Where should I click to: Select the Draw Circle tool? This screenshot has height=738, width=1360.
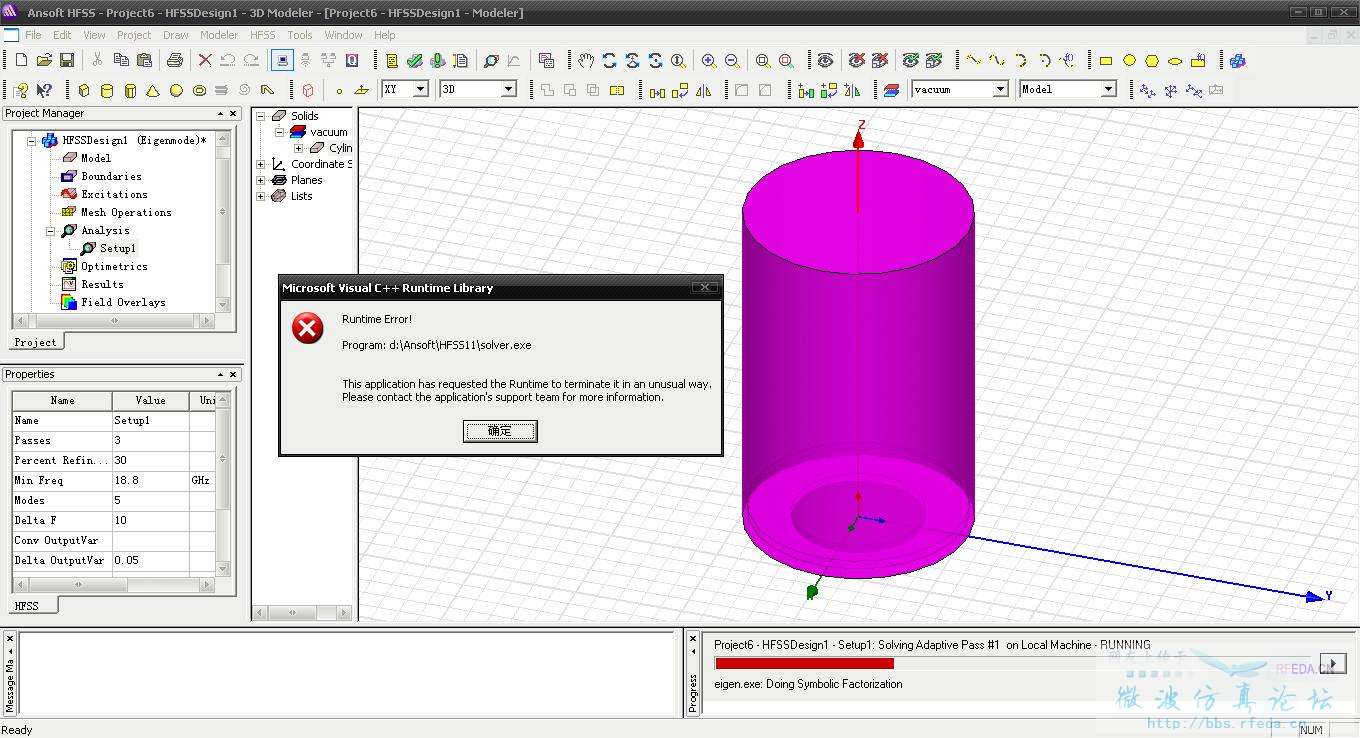1129,61
